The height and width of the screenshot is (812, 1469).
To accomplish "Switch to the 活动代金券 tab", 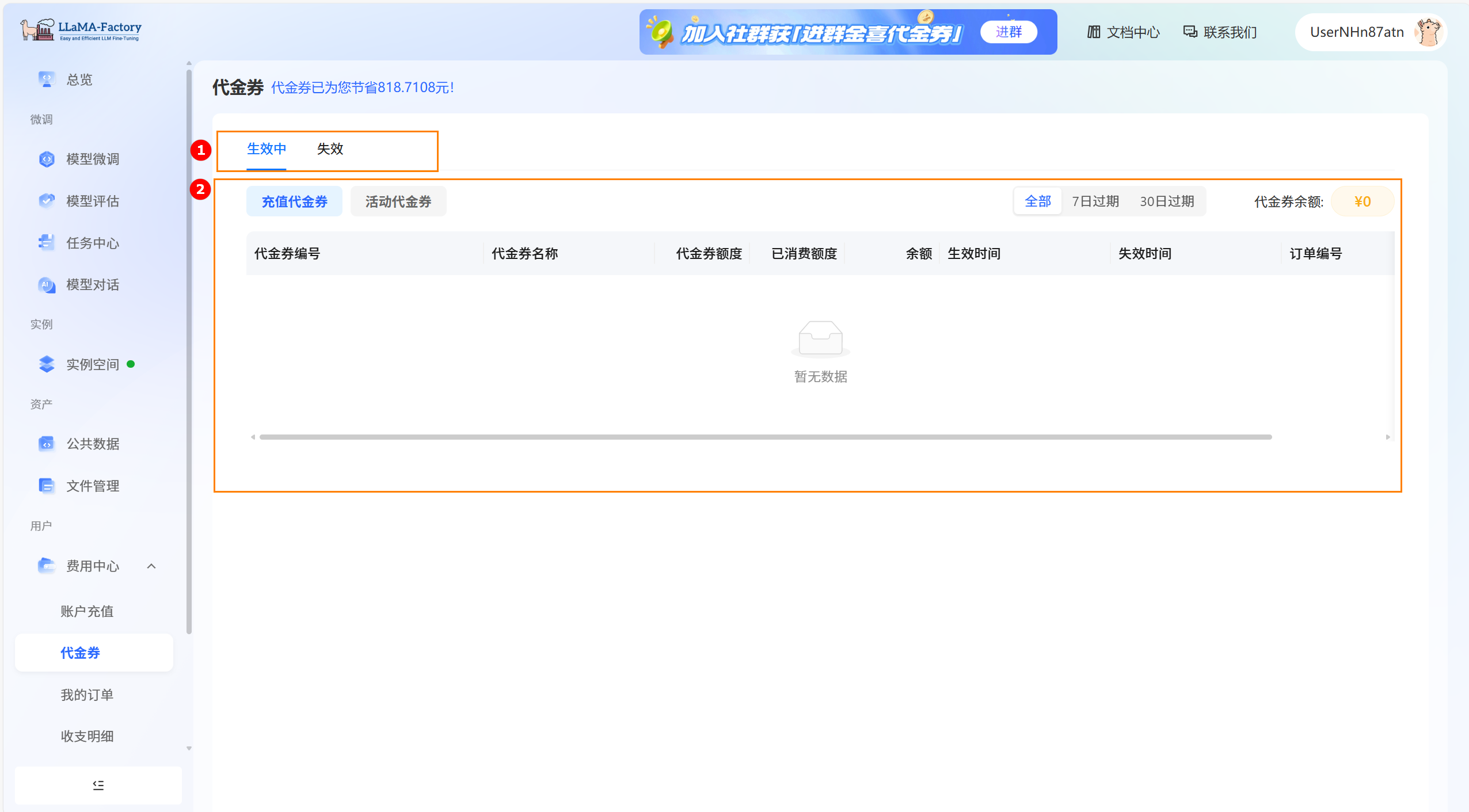I will coord(398,201).
